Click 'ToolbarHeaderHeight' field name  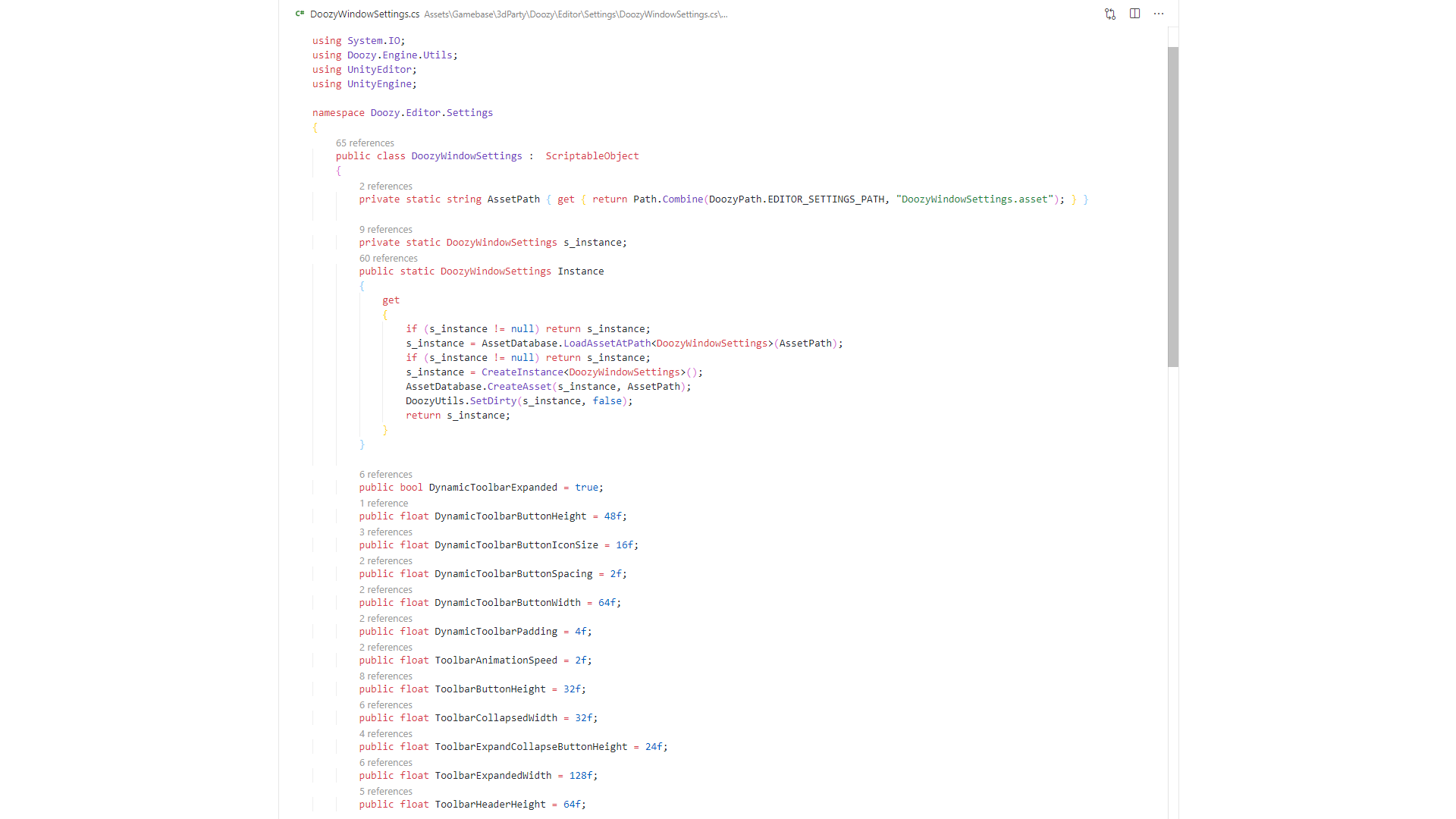pos(490,805)
